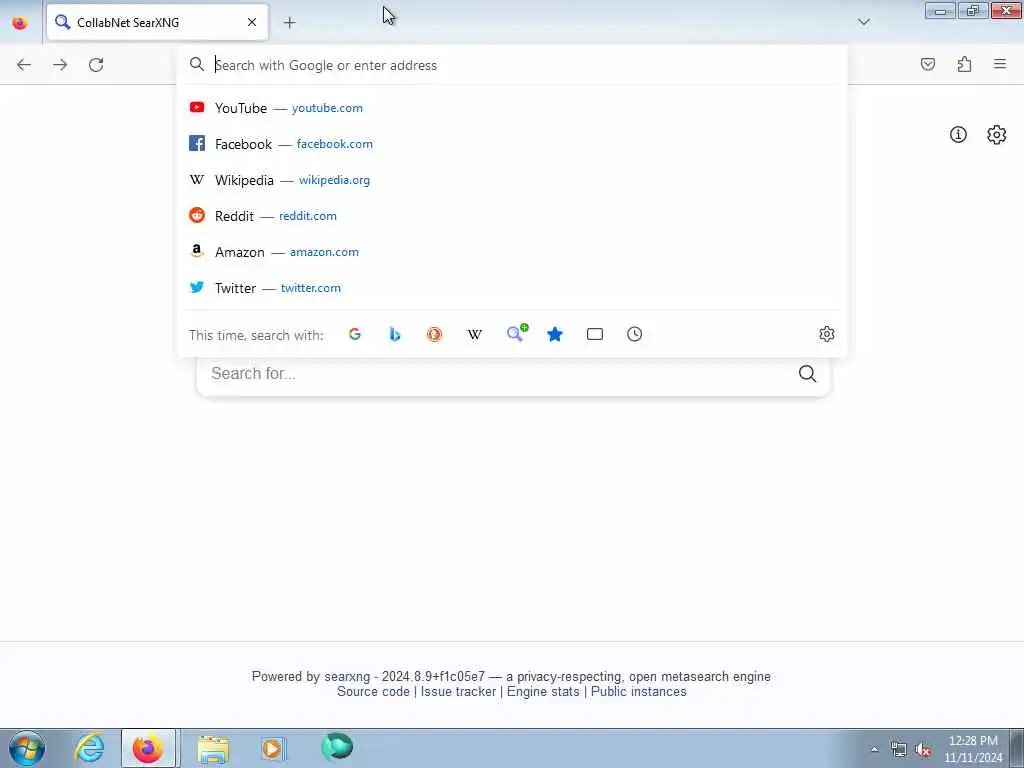Click the Search for... input field

tap(493, 374)
